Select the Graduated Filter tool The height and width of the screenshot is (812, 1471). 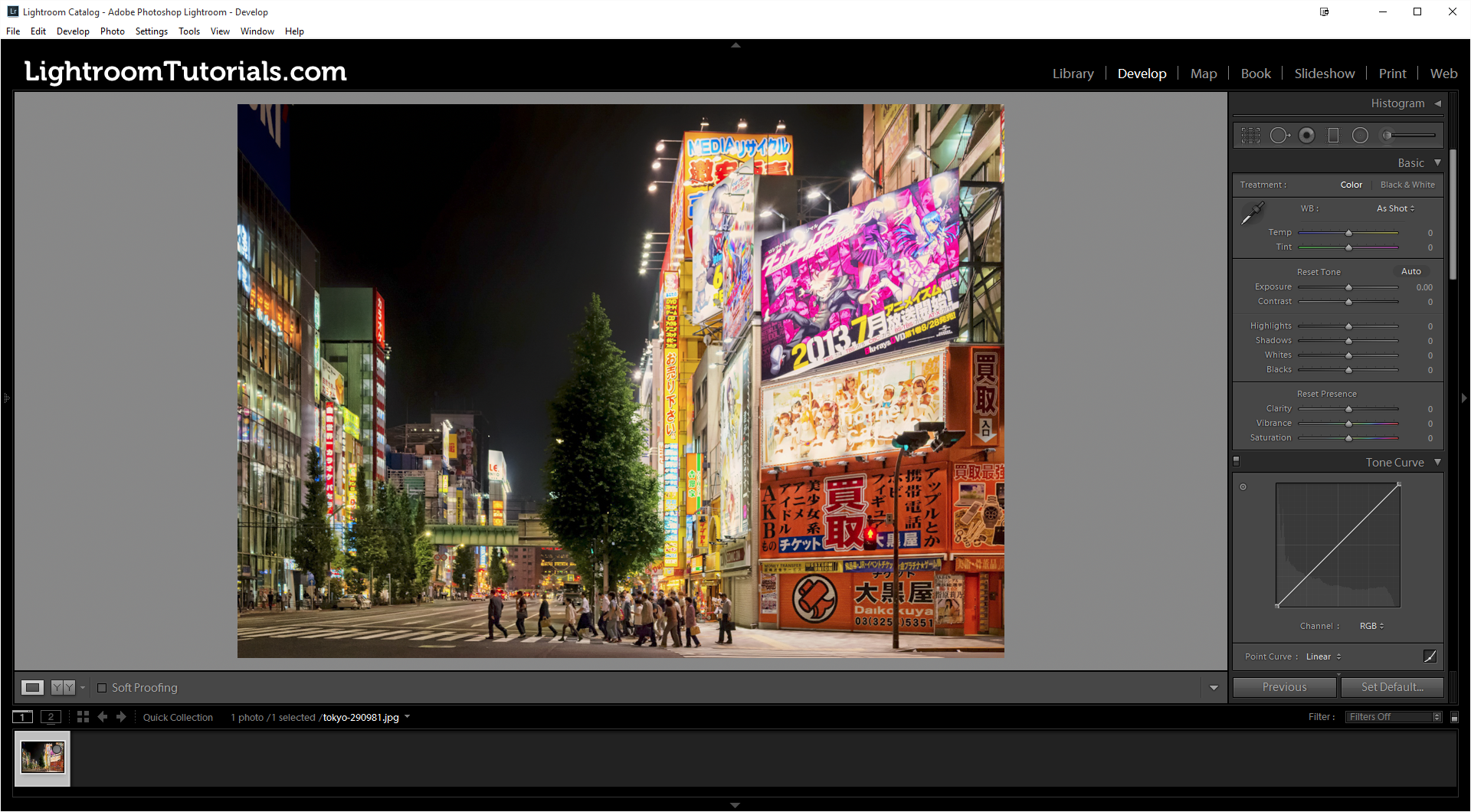(x=1333, y=136)
